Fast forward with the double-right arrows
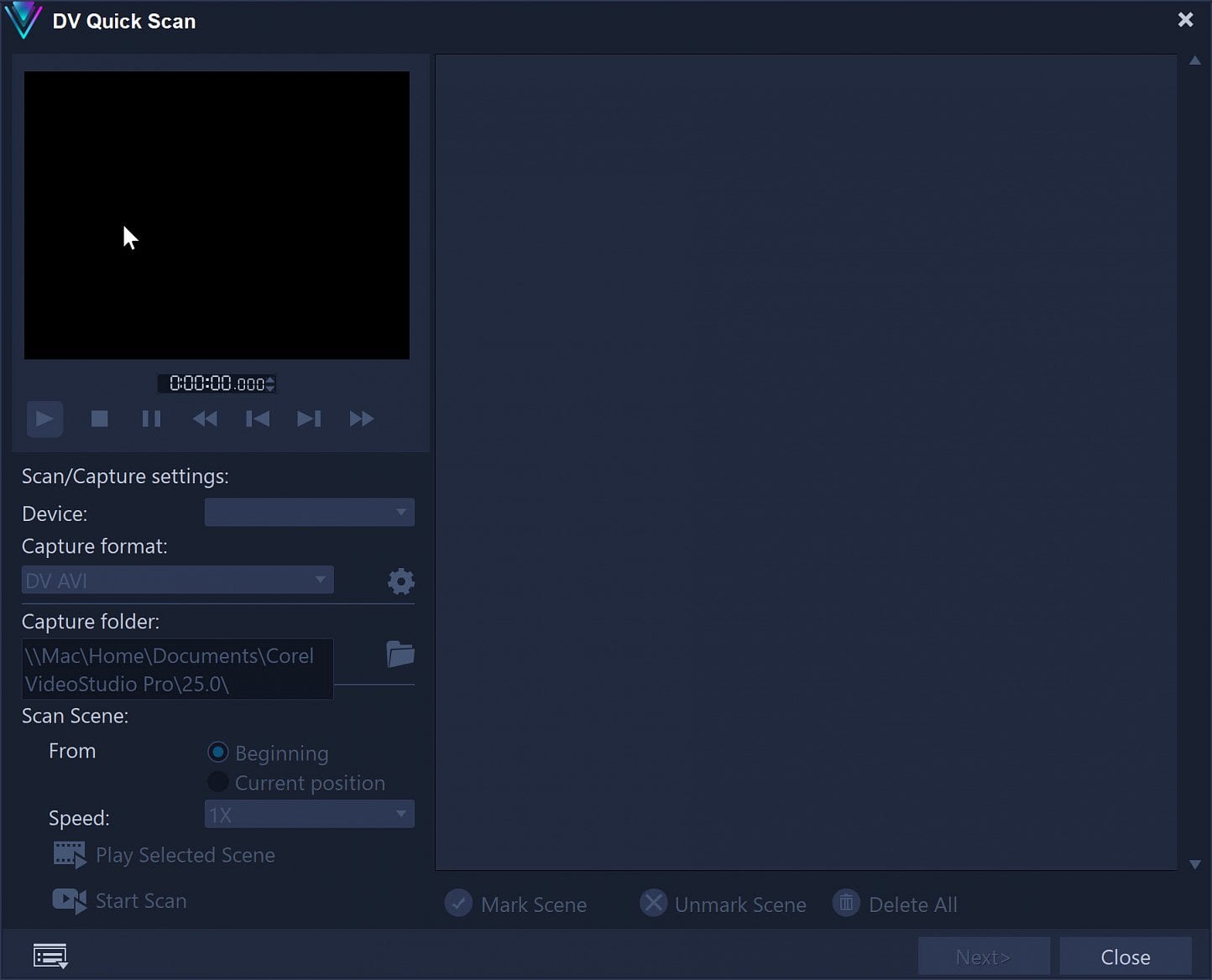 tap(362, 419)
